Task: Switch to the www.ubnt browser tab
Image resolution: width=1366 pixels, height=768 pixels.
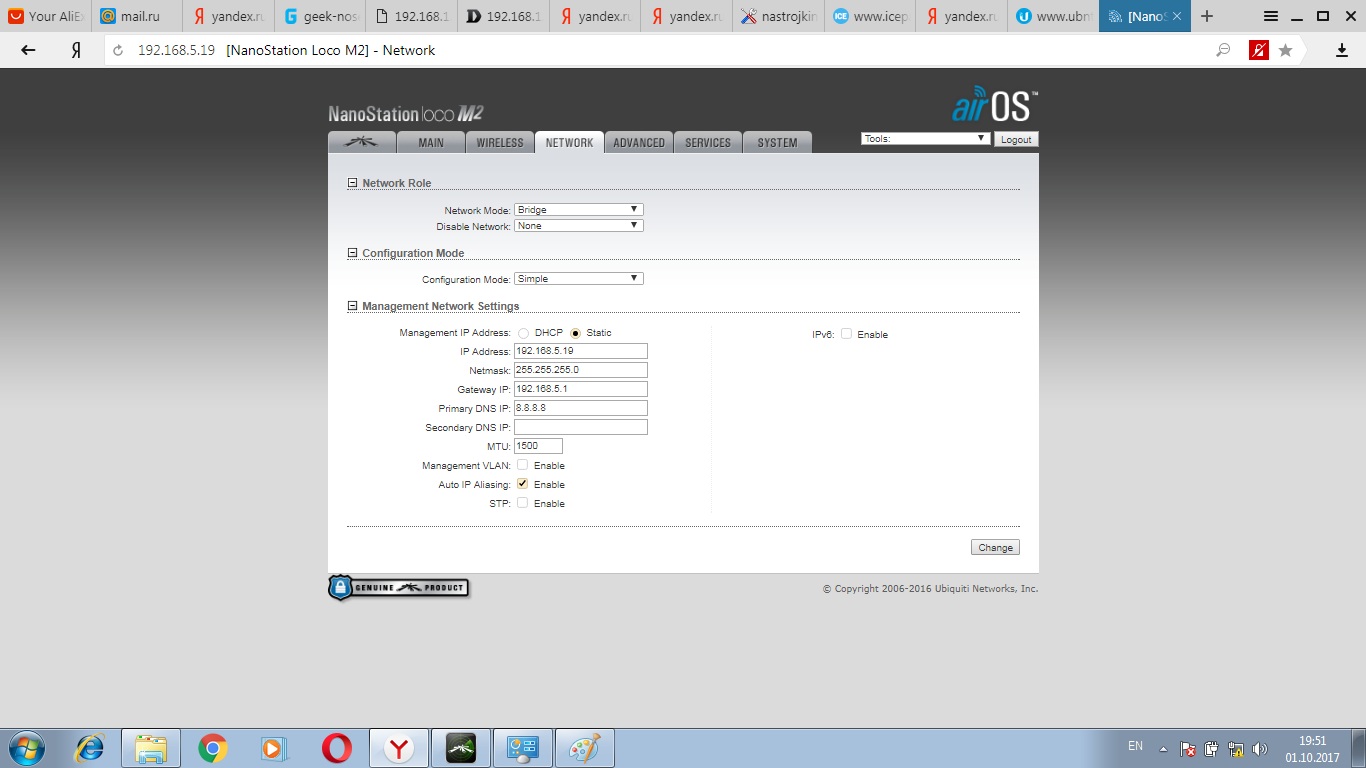Action: pos(1053,16)
